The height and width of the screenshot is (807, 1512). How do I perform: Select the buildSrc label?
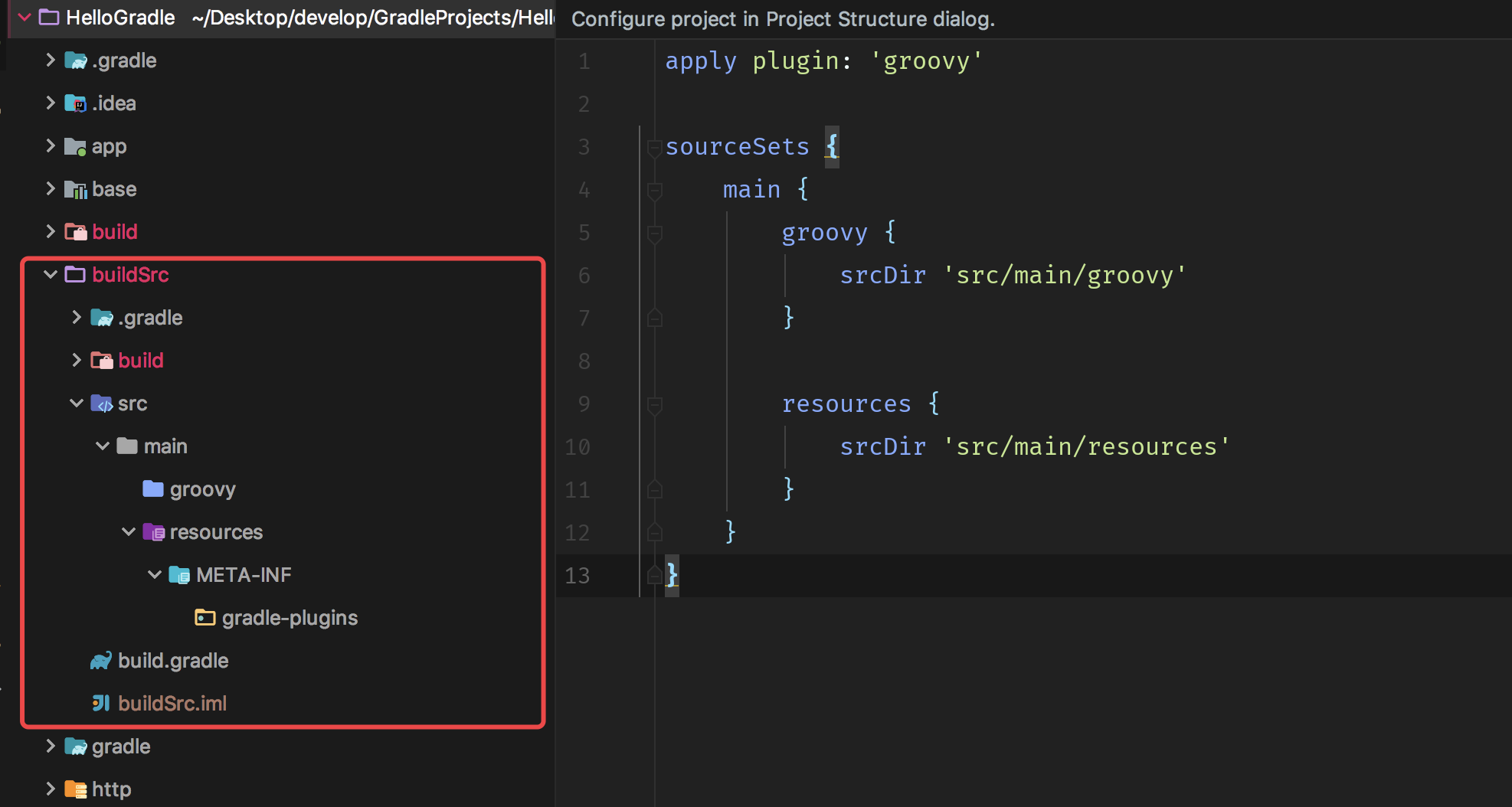click(x=130, y=275)
